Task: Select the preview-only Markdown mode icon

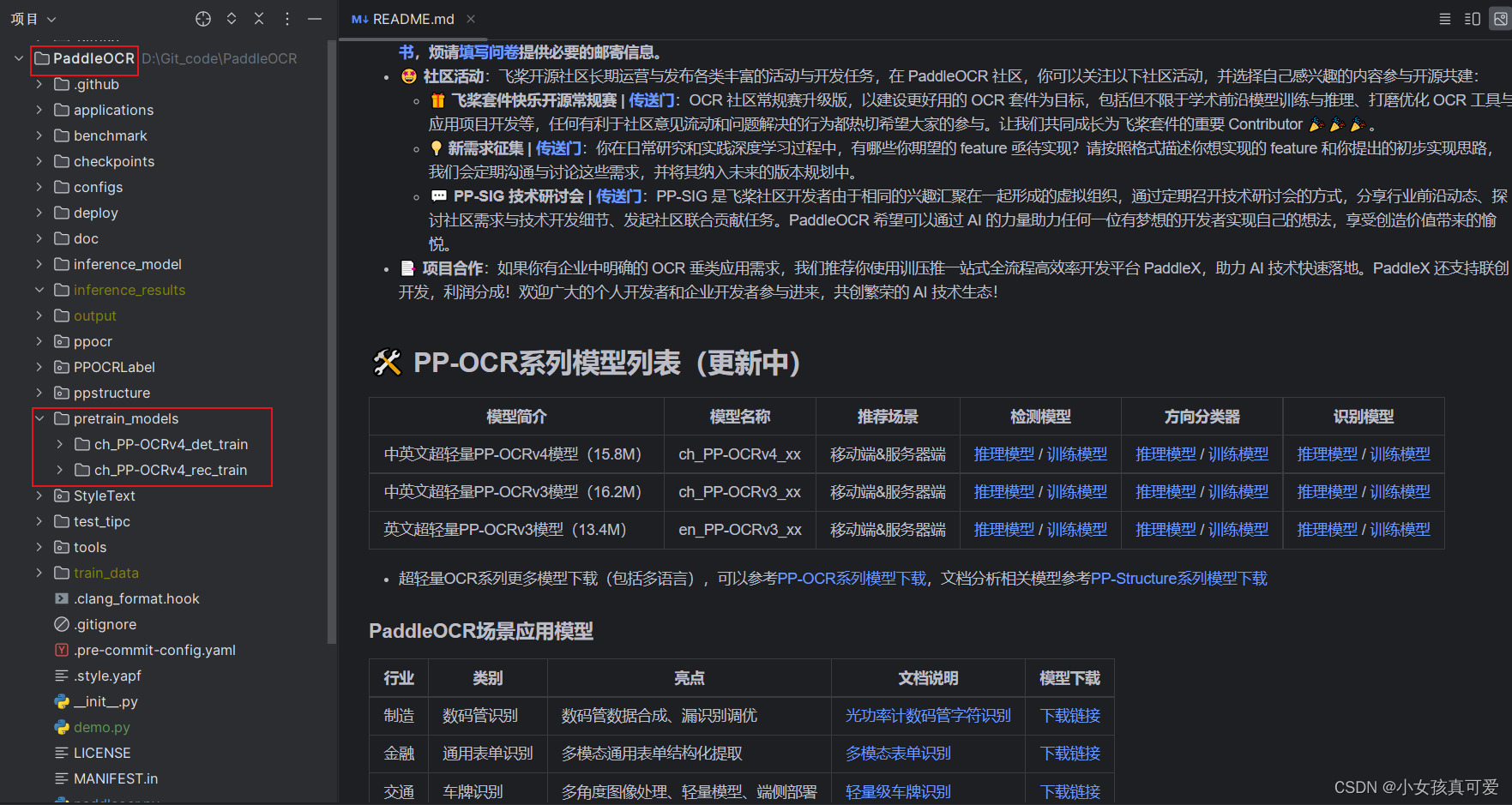Action: tap(1499, 18)
